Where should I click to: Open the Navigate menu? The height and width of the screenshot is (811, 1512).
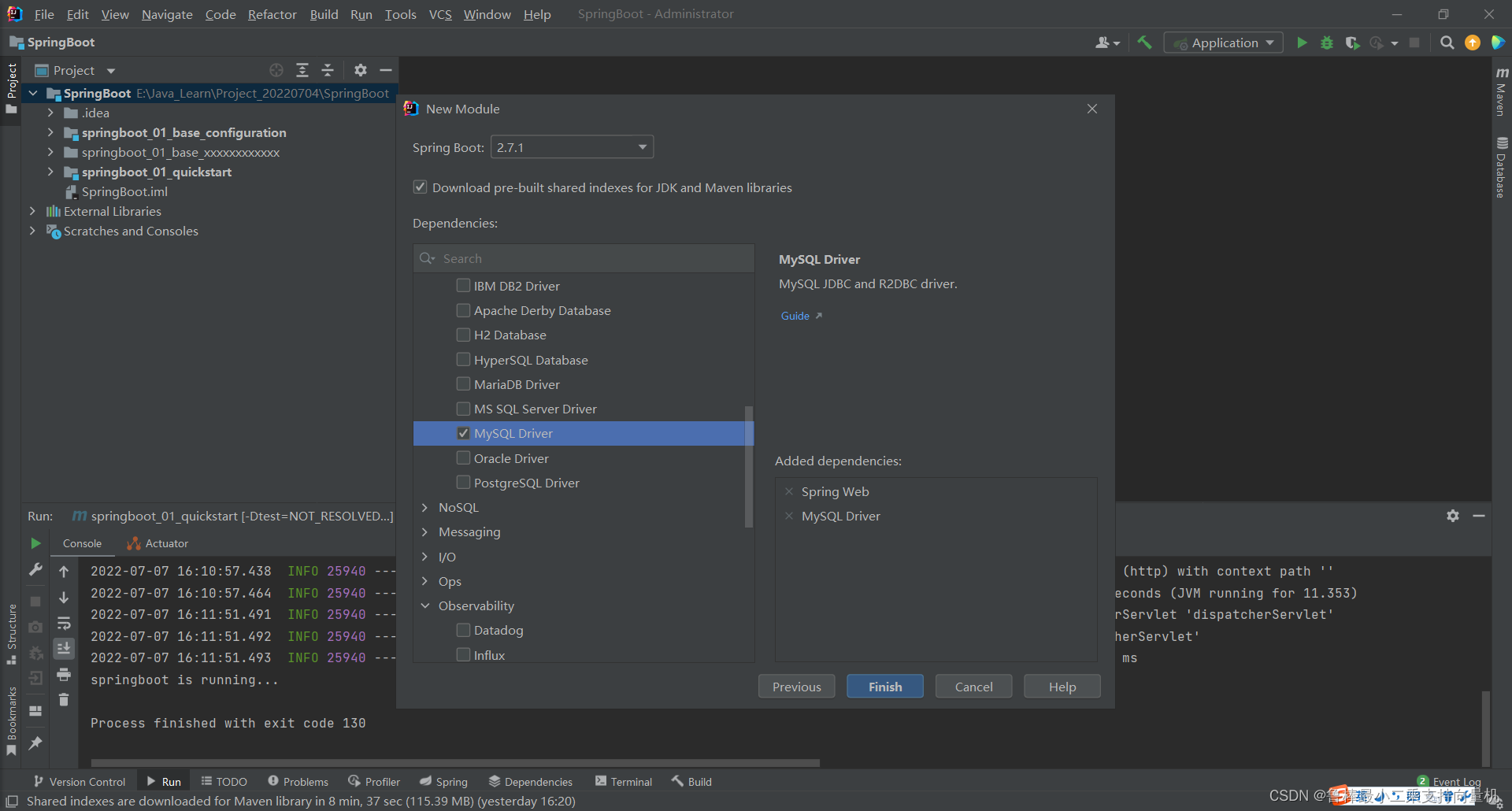pyautogui.click(x=167, y=14)
